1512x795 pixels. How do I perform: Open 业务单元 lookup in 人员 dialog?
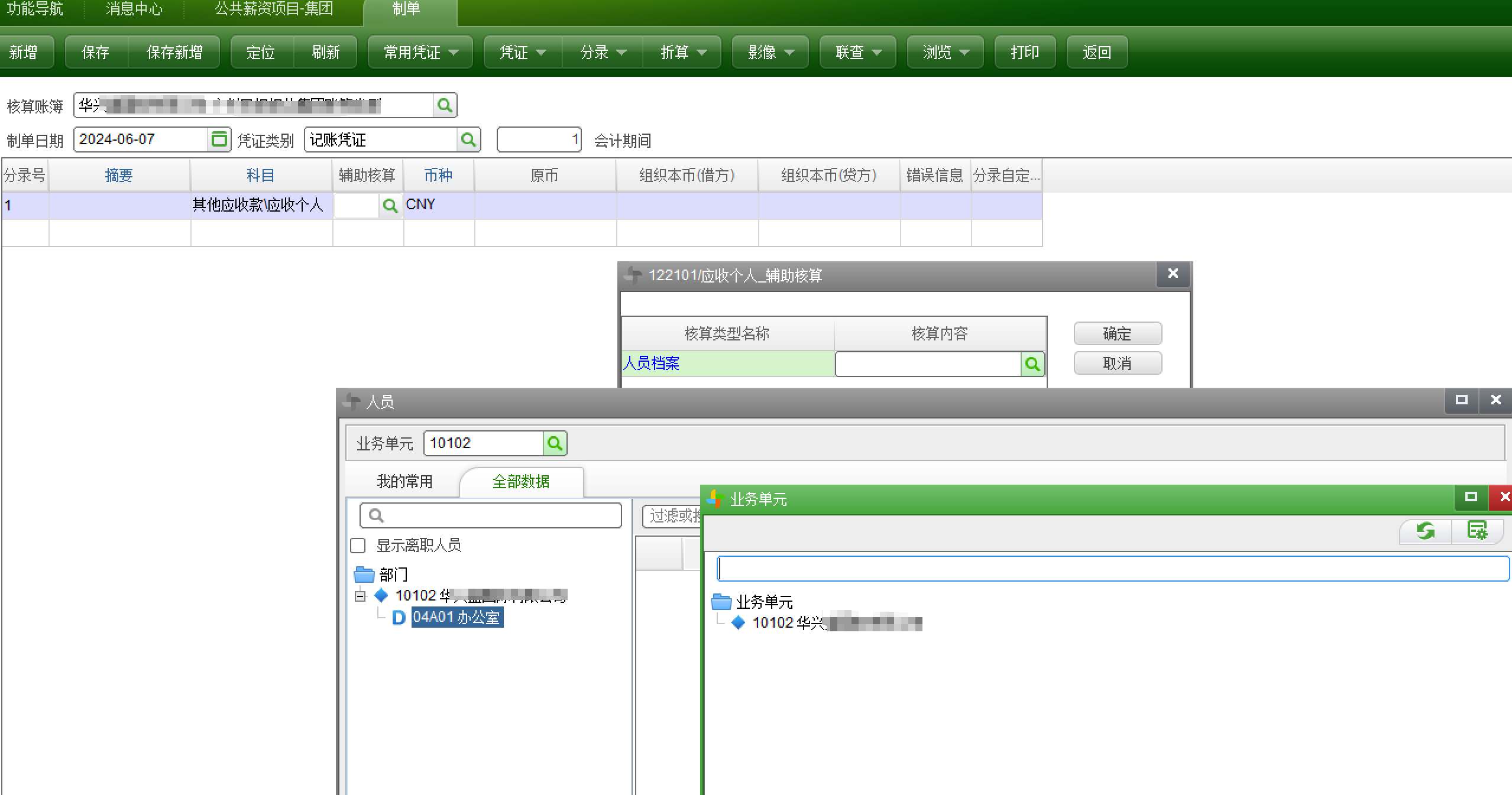click(555, 443)
